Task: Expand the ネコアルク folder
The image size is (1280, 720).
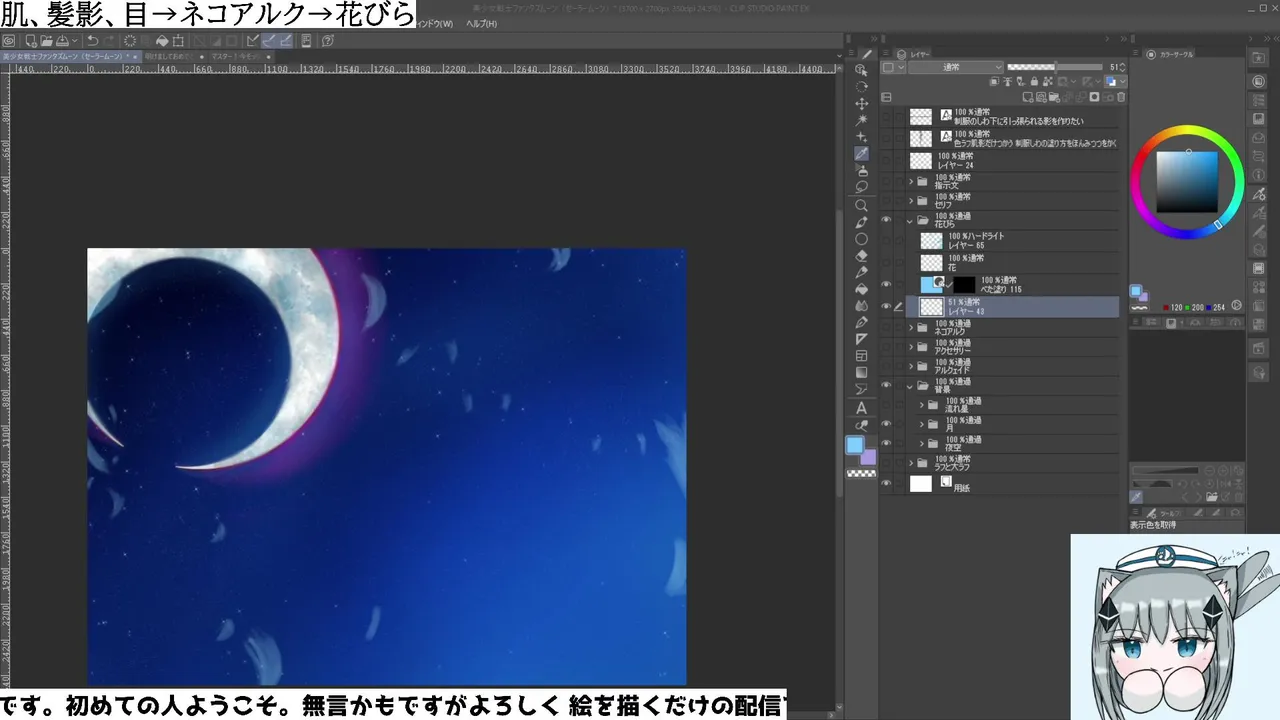Action: 910,327
